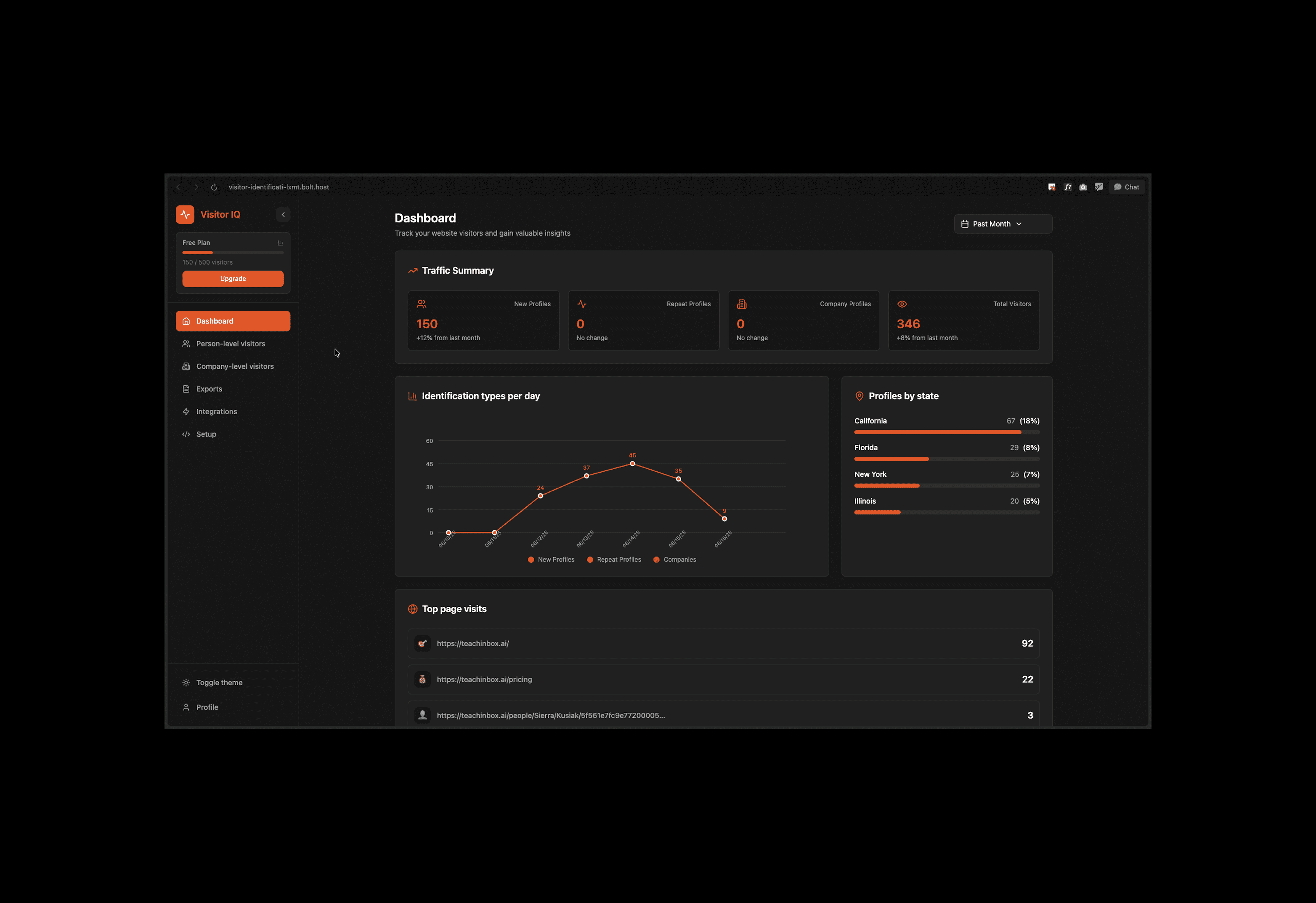Click the browser reload icon
The image size is (1316, 903).
tap(214, 187)
